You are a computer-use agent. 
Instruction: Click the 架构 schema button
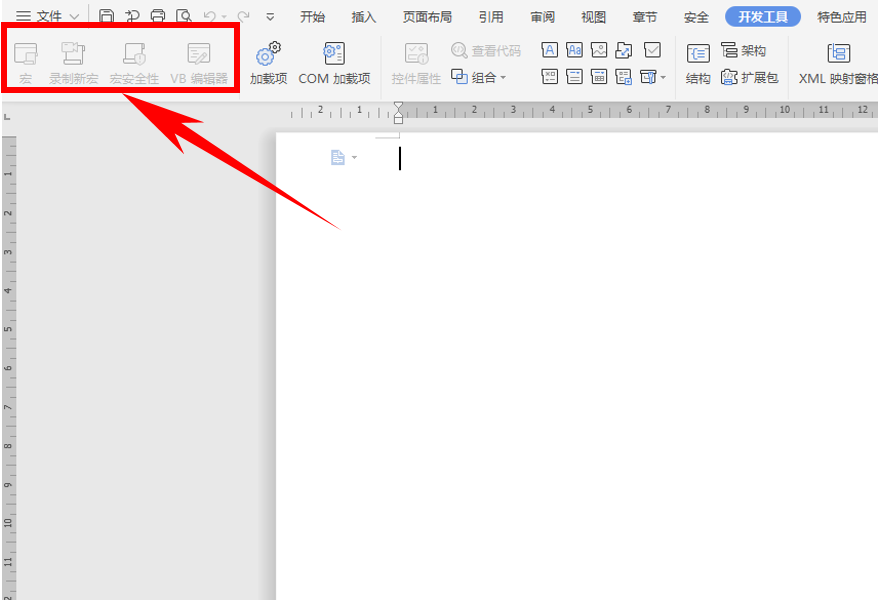743,50
